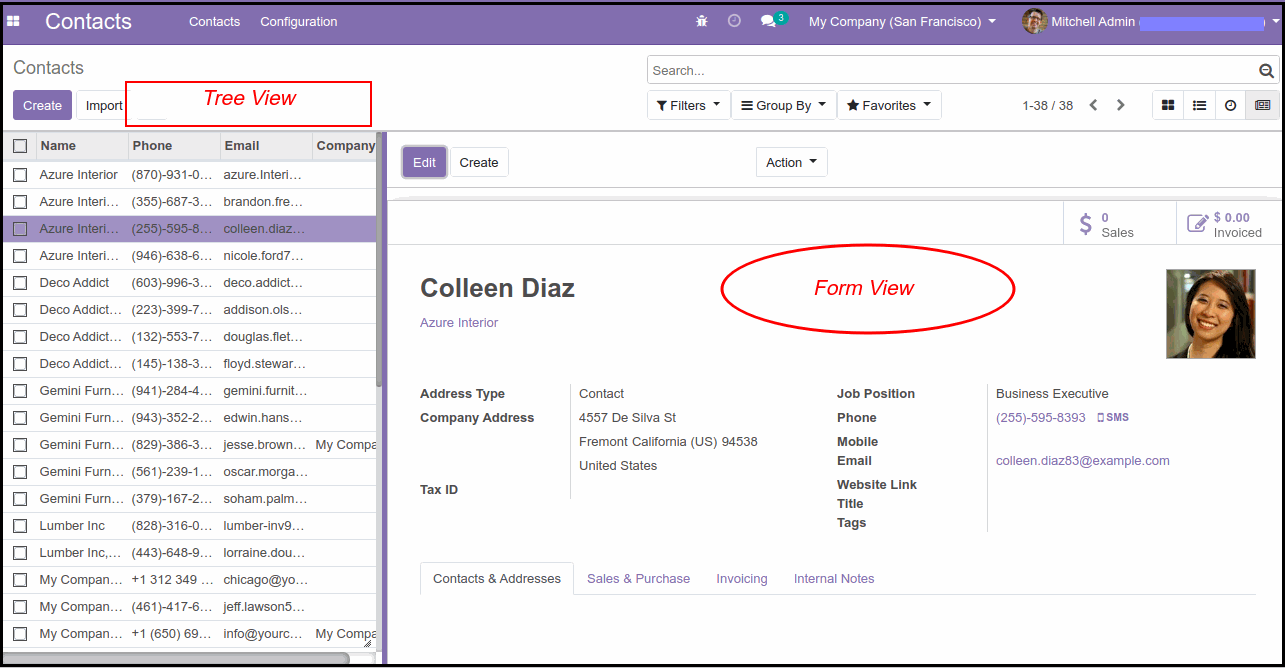Open the Action dropdown

tap(792, 162)
